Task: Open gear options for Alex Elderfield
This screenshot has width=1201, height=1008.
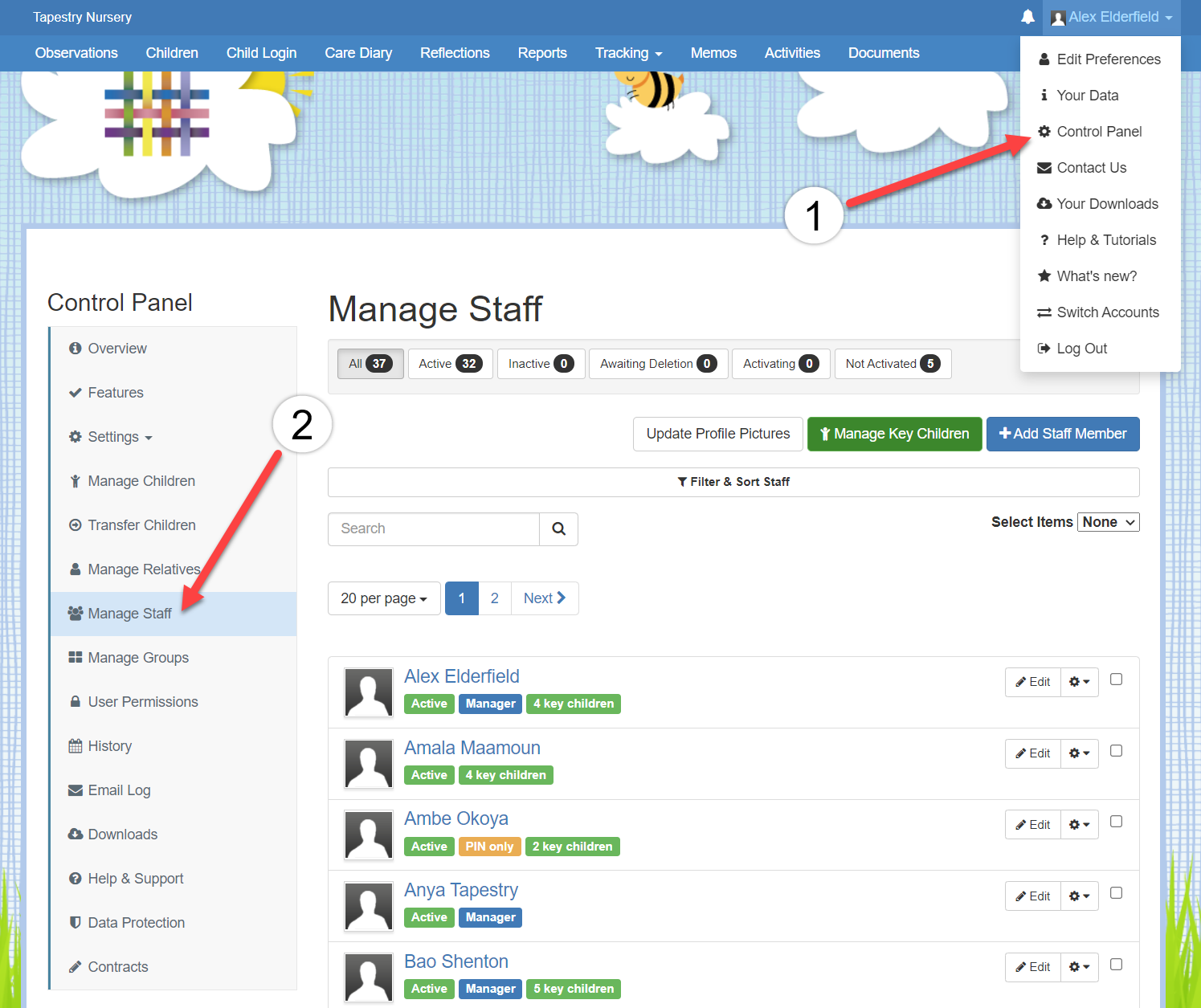Action: click(x=1080, y=682)
